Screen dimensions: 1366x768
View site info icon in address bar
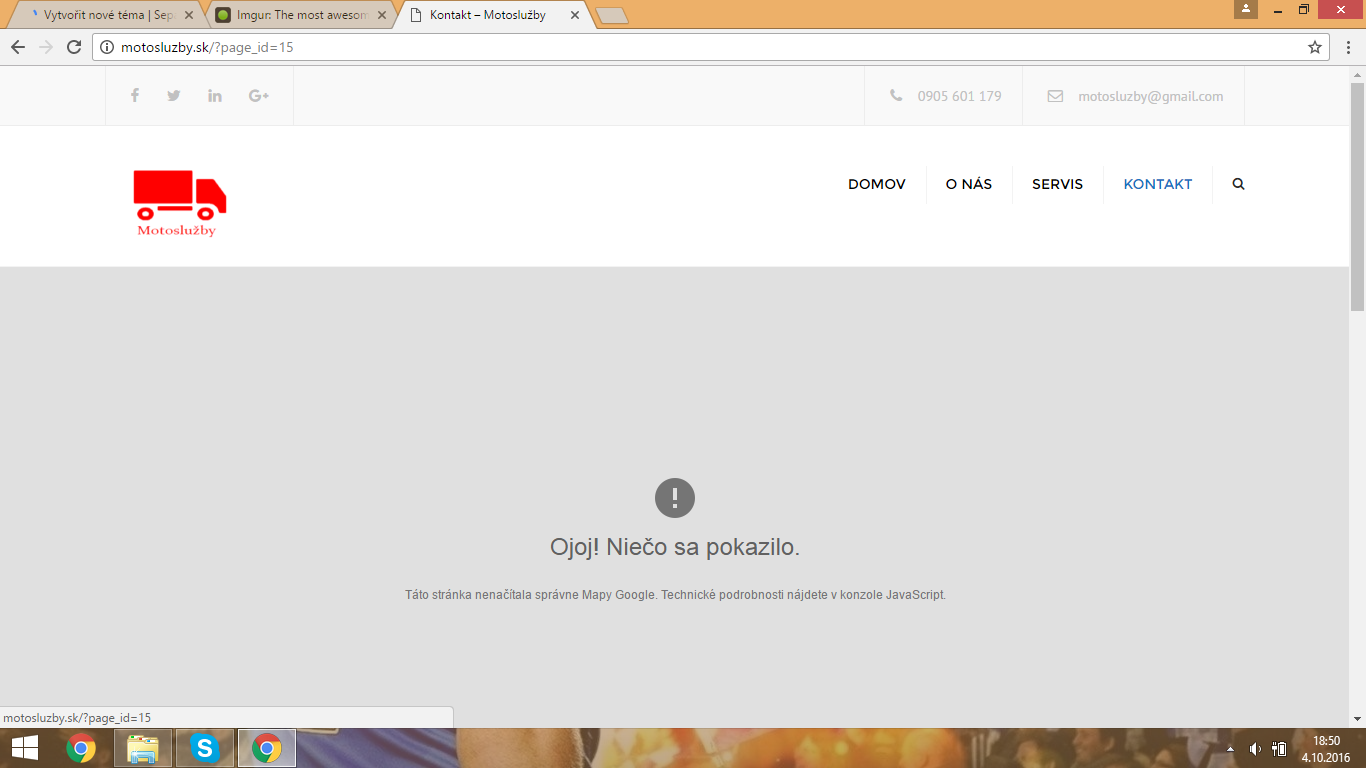point(108,47)
